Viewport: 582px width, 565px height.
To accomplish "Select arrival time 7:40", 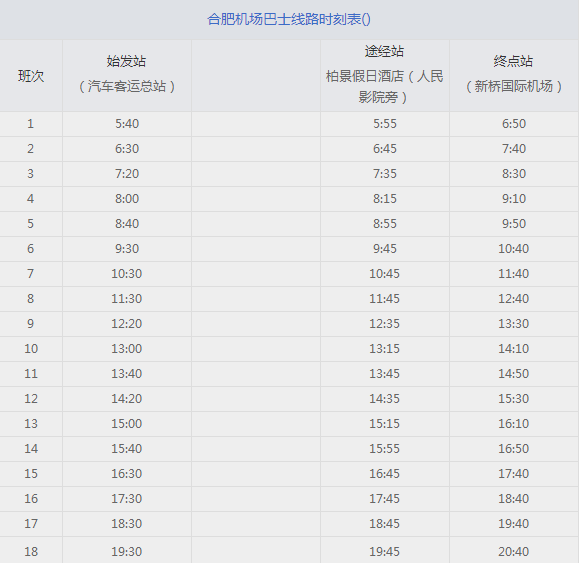I will [514, 149].
